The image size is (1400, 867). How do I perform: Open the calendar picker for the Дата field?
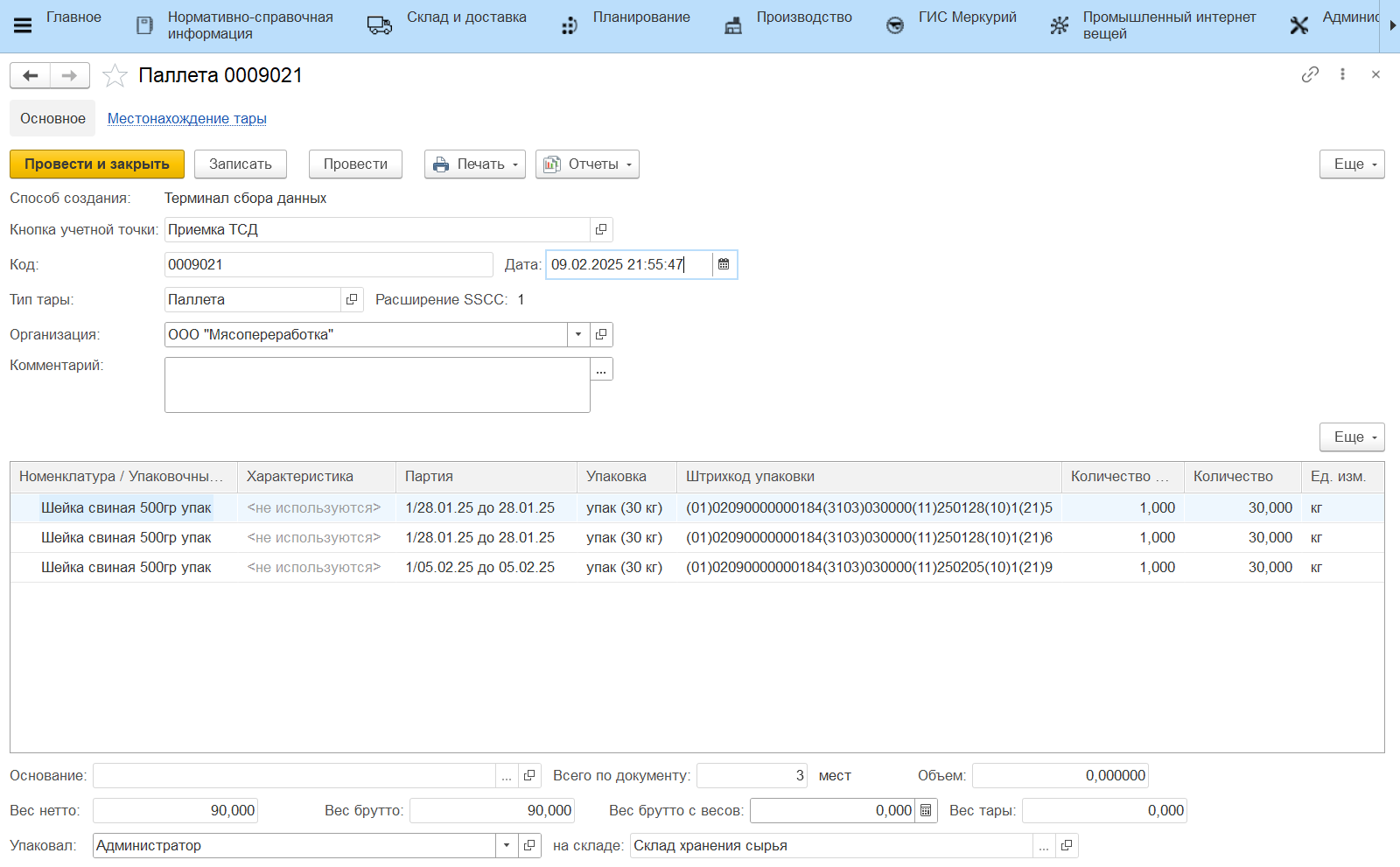(x=724, y=264)
